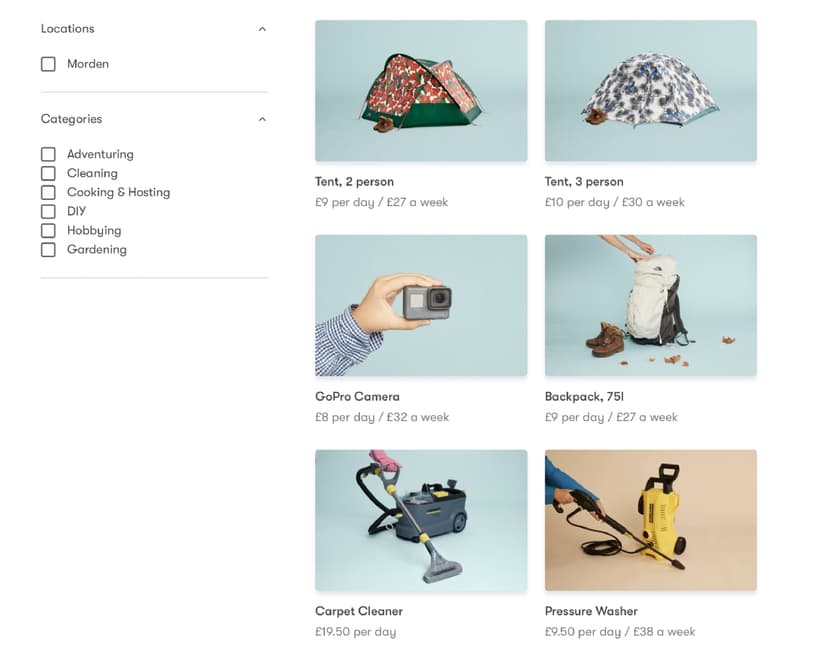Image resolution: width=828 pixels, height=649 pixels.
Task: Enable the Gardening category checkbox
Action: (48, 249)
